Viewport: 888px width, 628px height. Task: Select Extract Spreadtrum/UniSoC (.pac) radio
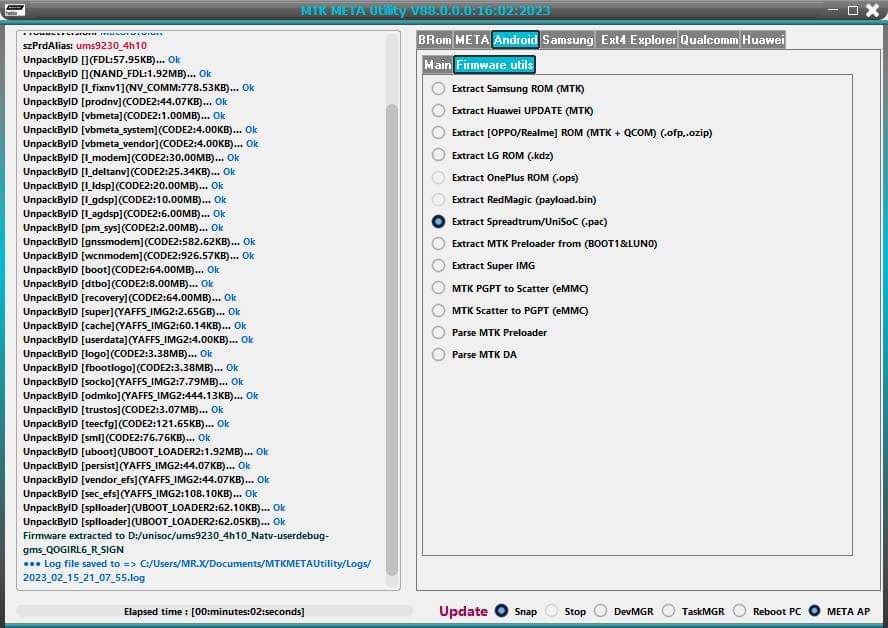438,221
